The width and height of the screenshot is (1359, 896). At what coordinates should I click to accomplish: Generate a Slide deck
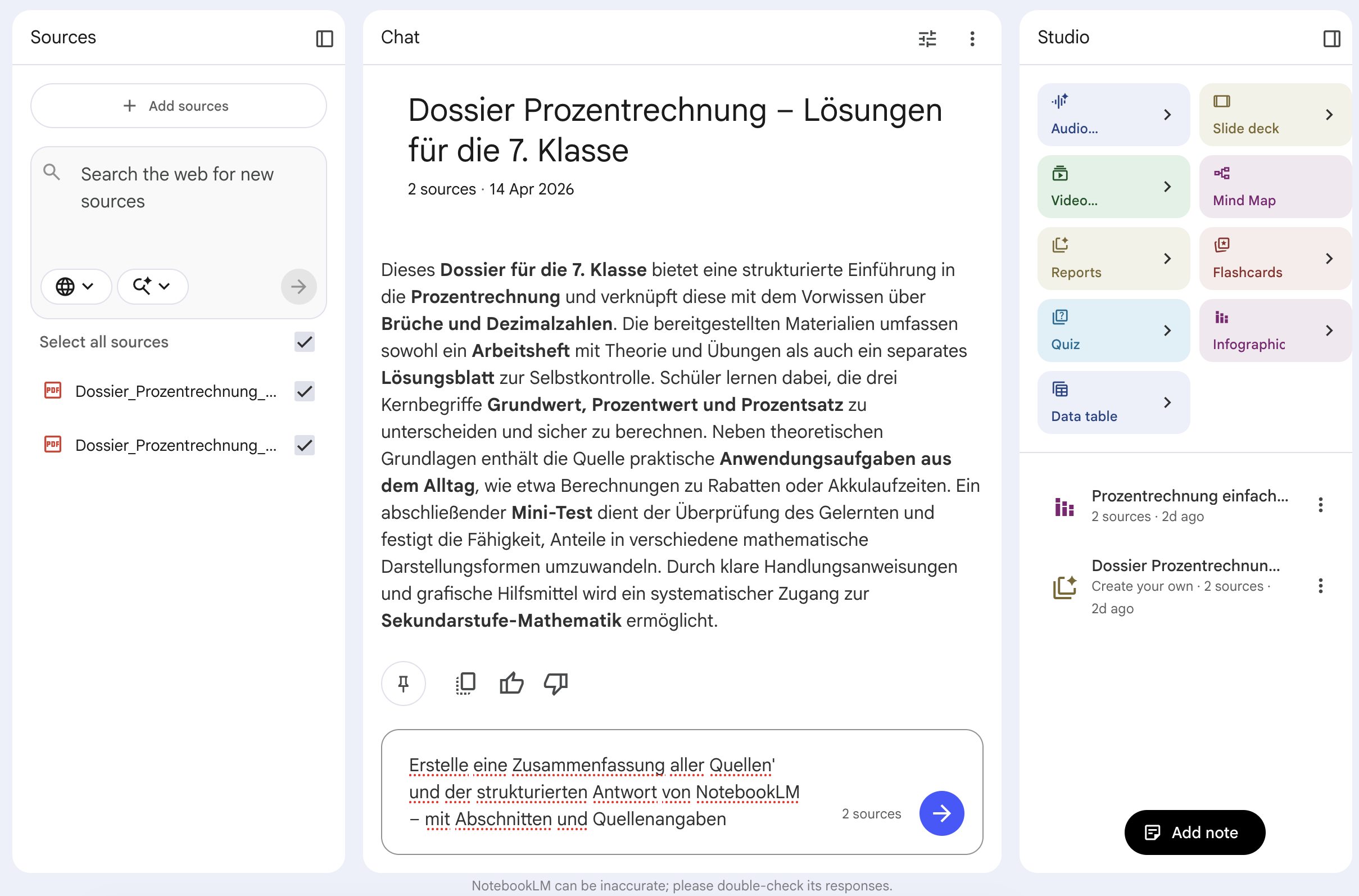click(1275, 114)
